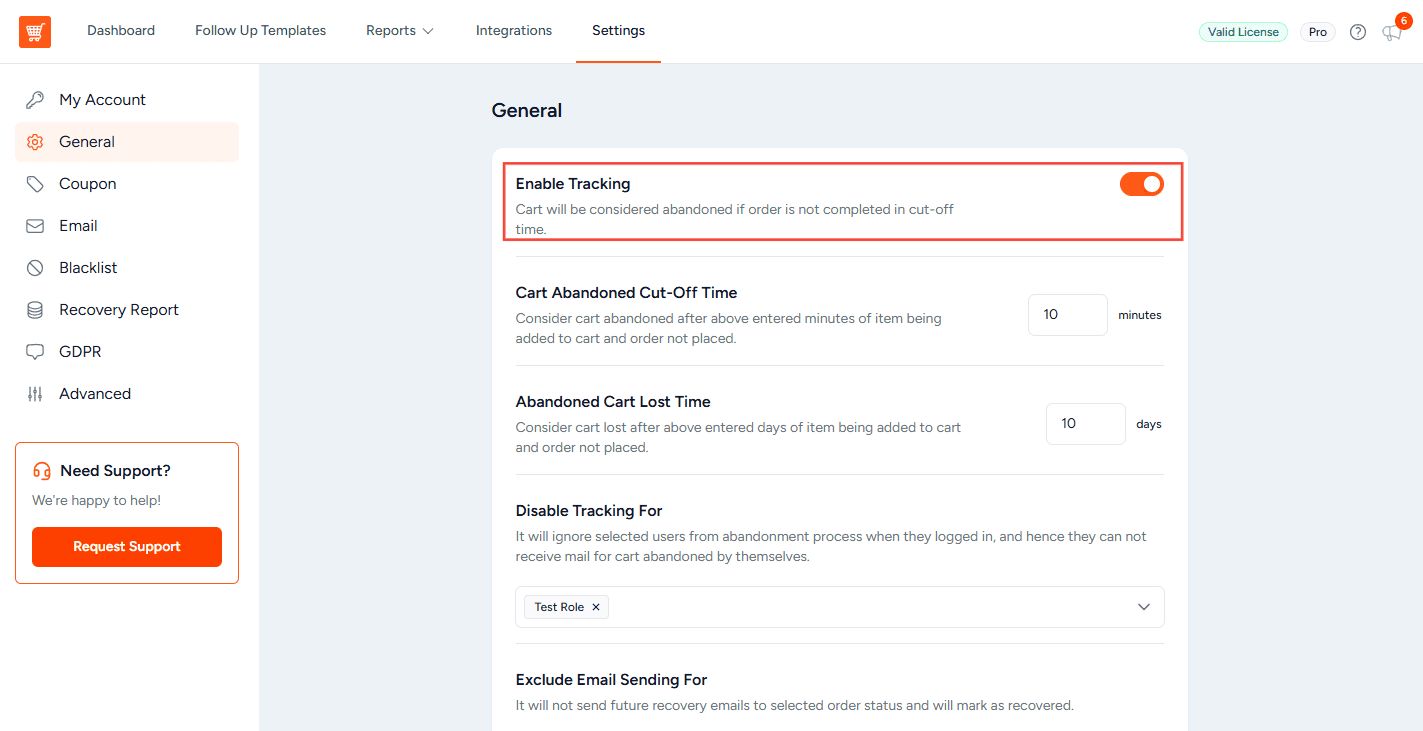Click the minutes unit label
Image resolution: width=1423 pixels, height=731 pixels.
1140,315
